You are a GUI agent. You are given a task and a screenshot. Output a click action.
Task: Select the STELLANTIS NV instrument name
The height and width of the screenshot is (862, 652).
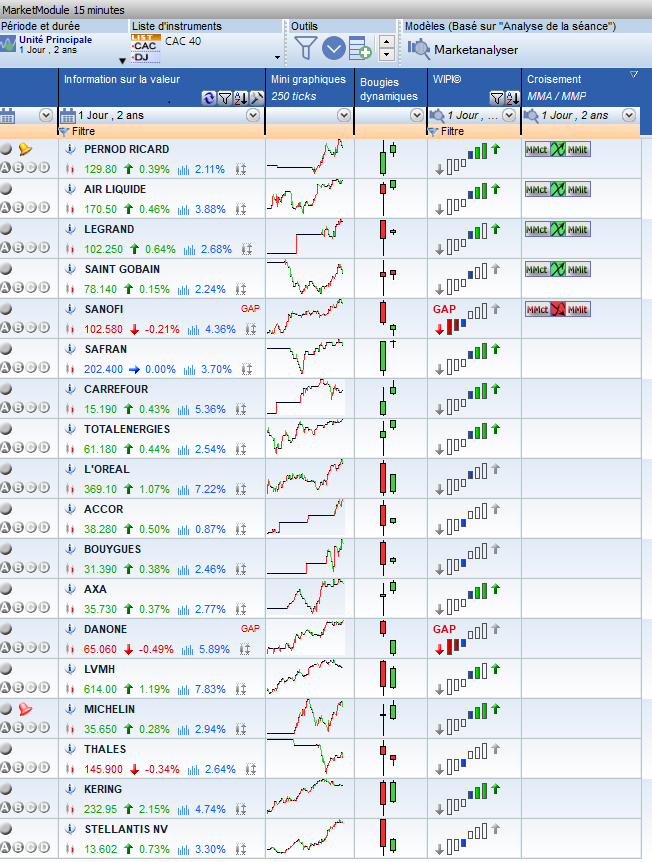point(126,829)
